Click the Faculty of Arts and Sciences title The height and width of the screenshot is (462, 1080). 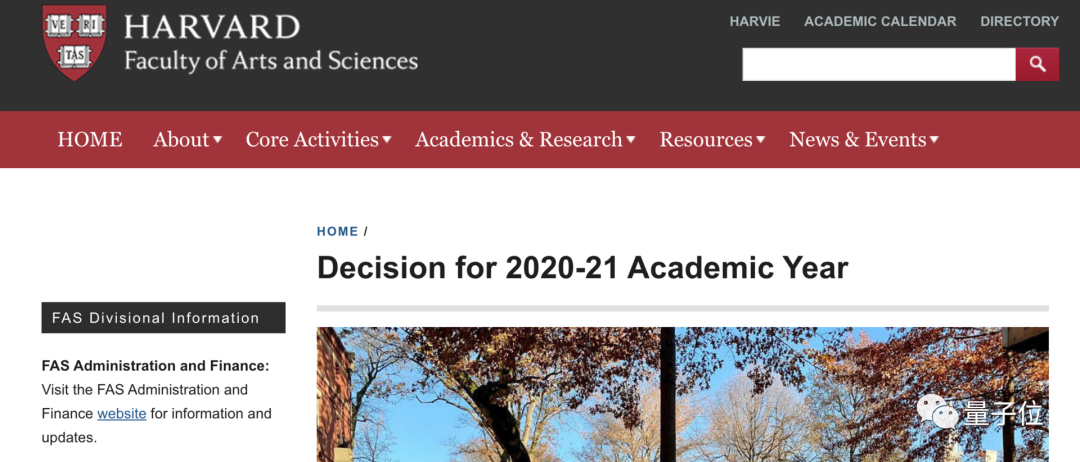click(x=271, y=61)
